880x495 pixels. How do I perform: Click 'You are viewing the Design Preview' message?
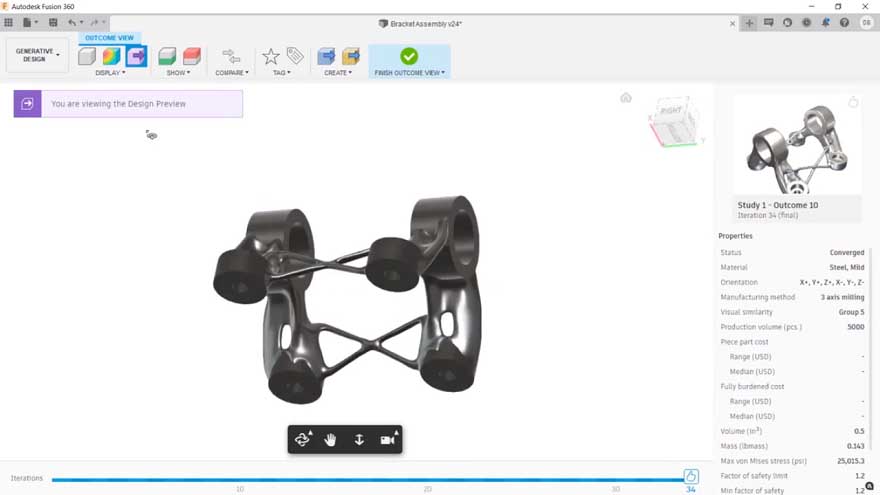(x=118, y=104)
